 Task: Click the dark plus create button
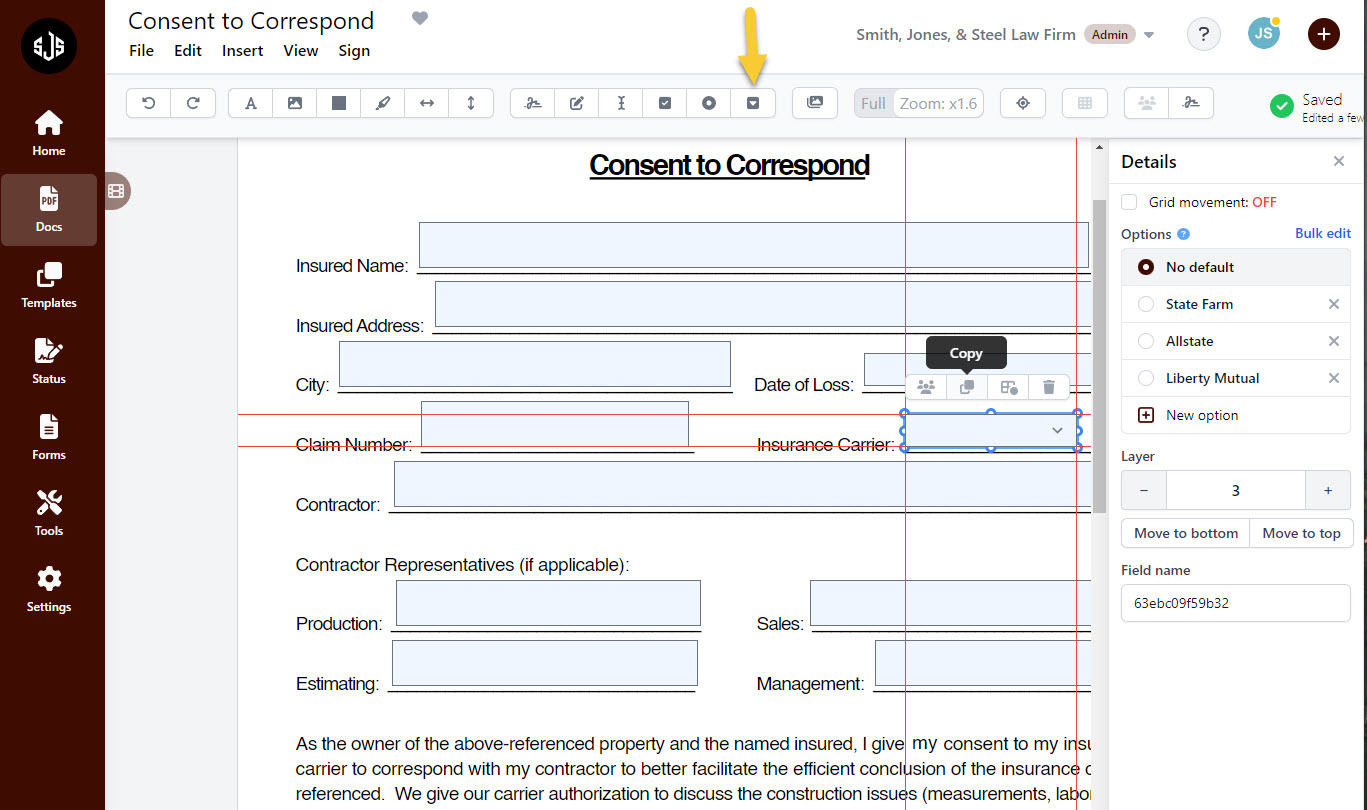tap(1324, 34)
